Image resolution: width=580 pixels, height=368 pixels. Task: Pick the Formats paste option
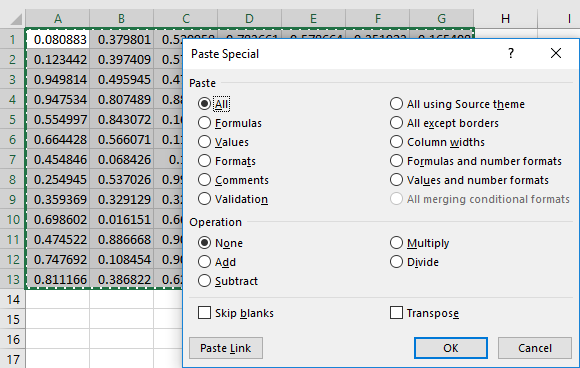(x=205, y=161)
